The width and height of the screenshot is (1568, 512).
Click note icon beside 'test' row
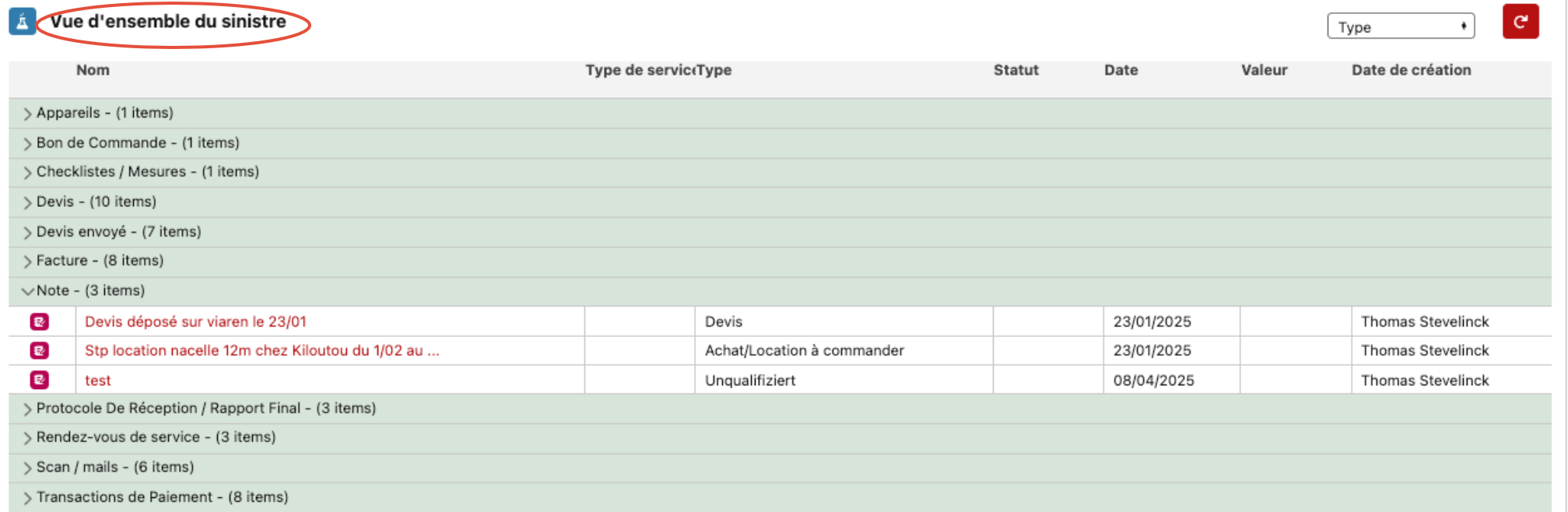40,380
